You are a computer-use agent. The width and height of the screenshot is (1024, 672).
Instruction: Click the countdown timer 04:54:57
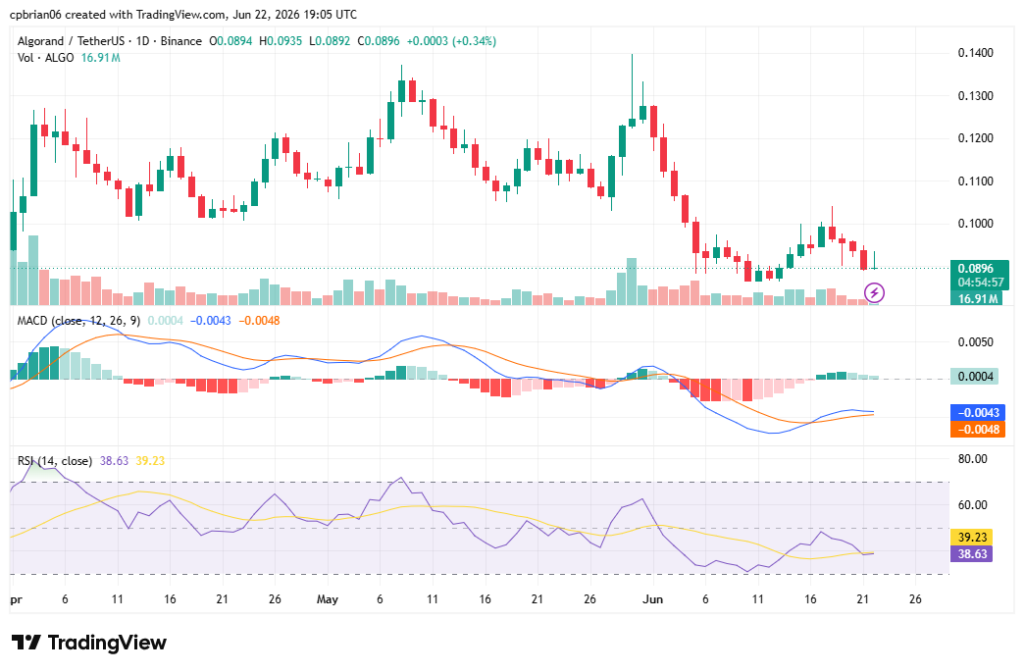click(x=980, y=283)
